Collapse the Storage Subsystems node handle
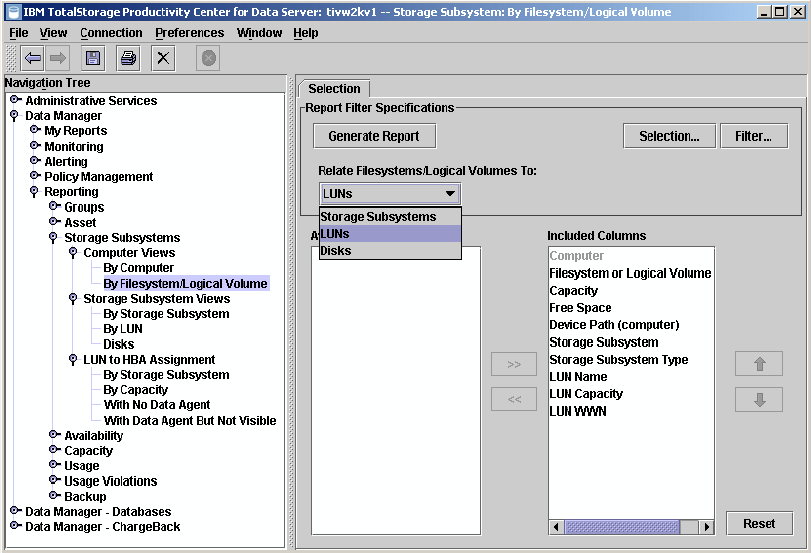This screenshot has width=811, height=553. pyautogui.click(x=53, y=237)
